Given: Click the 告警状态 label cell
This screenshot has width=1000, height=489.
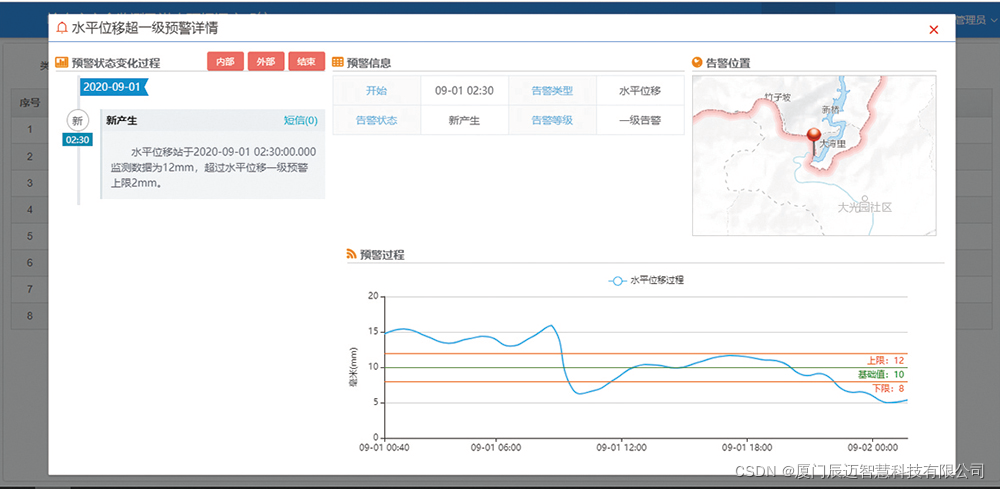Looking at the screenshot, I should 376,120.
